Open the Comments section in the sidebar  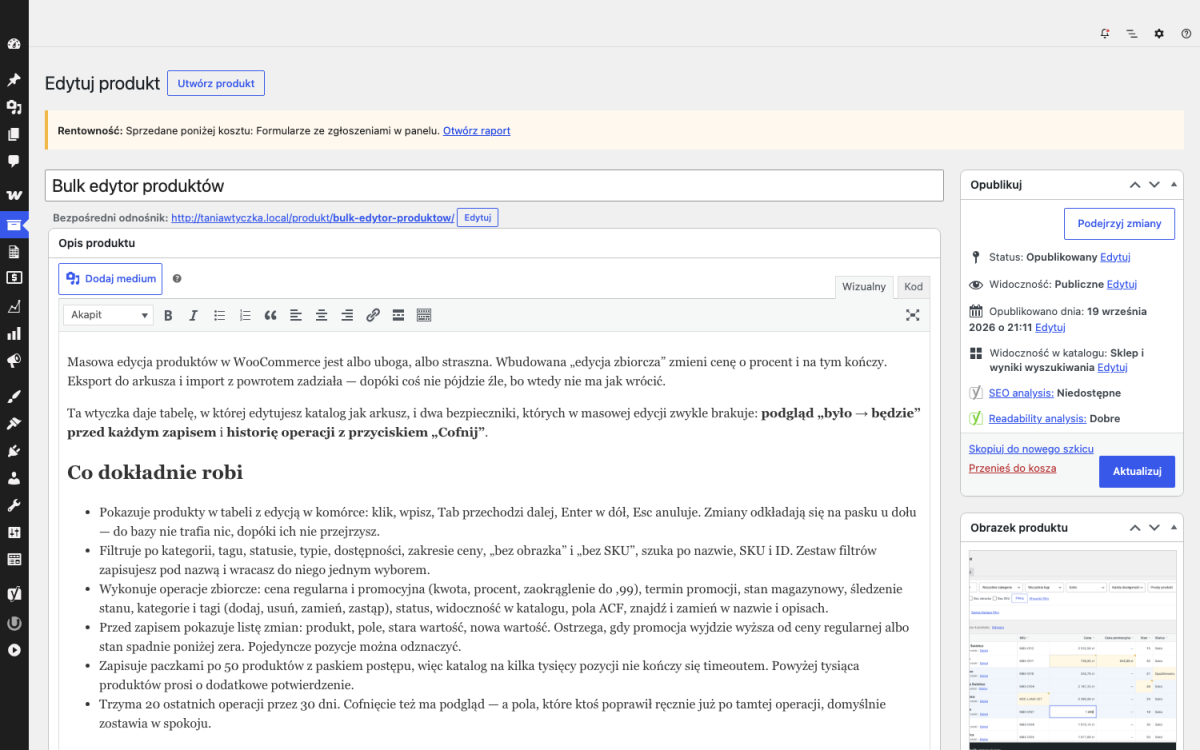[x=14, y=160]
